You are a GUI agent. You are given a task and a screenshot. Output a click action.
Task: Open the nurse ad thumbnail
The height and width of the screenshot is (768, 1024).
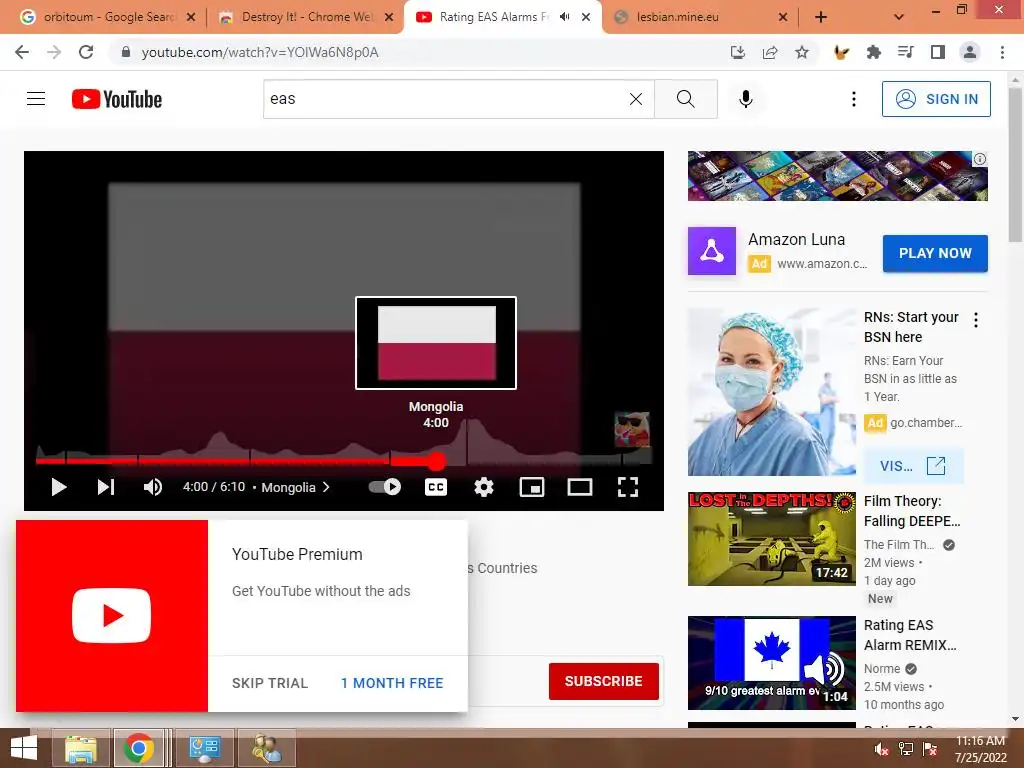771,392
